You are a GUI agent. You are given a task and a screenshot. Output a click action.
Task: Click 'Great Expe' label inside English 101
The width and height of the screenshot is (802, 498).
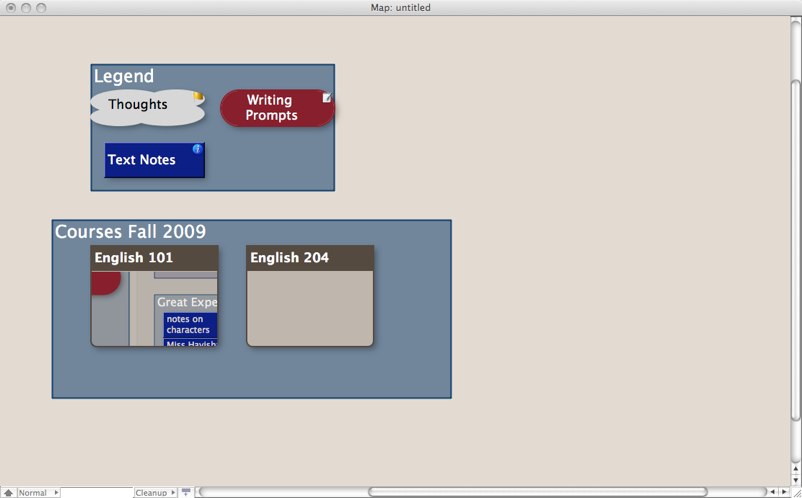pos(187,302)
